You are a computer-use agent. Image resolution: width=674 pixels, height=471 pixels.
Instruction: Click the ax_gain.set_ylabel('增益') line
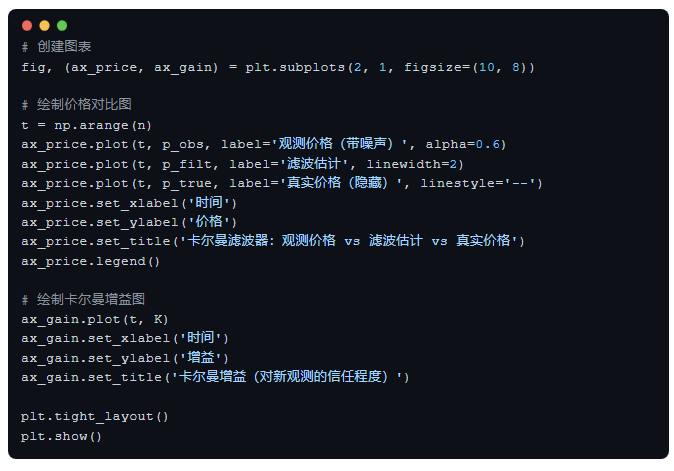[x=125, y=358]
